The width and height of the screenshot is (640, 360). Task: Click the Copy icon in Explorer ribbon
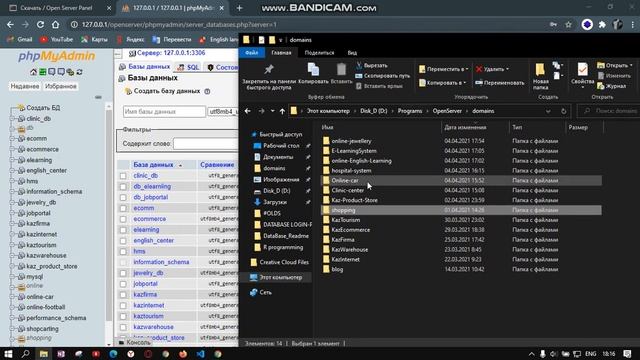[313, 69]
